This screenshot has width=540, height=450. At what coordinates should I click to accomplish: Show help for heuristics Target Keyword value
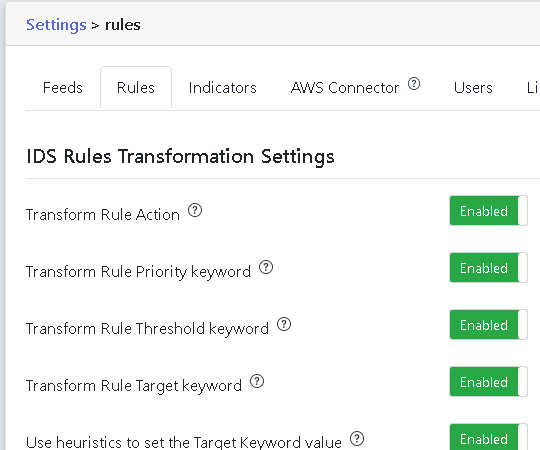357,438
